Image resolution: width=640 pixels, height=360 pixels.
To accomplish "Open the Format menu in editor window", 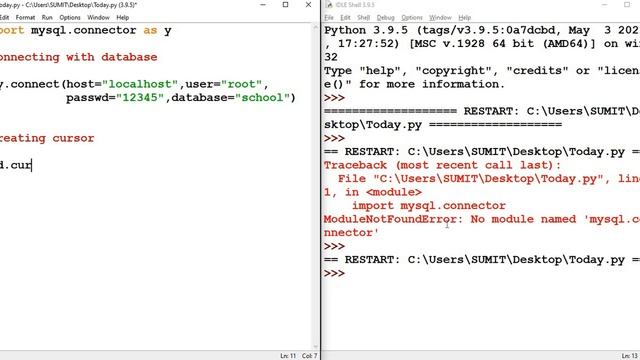I will (x=25, y=18).
